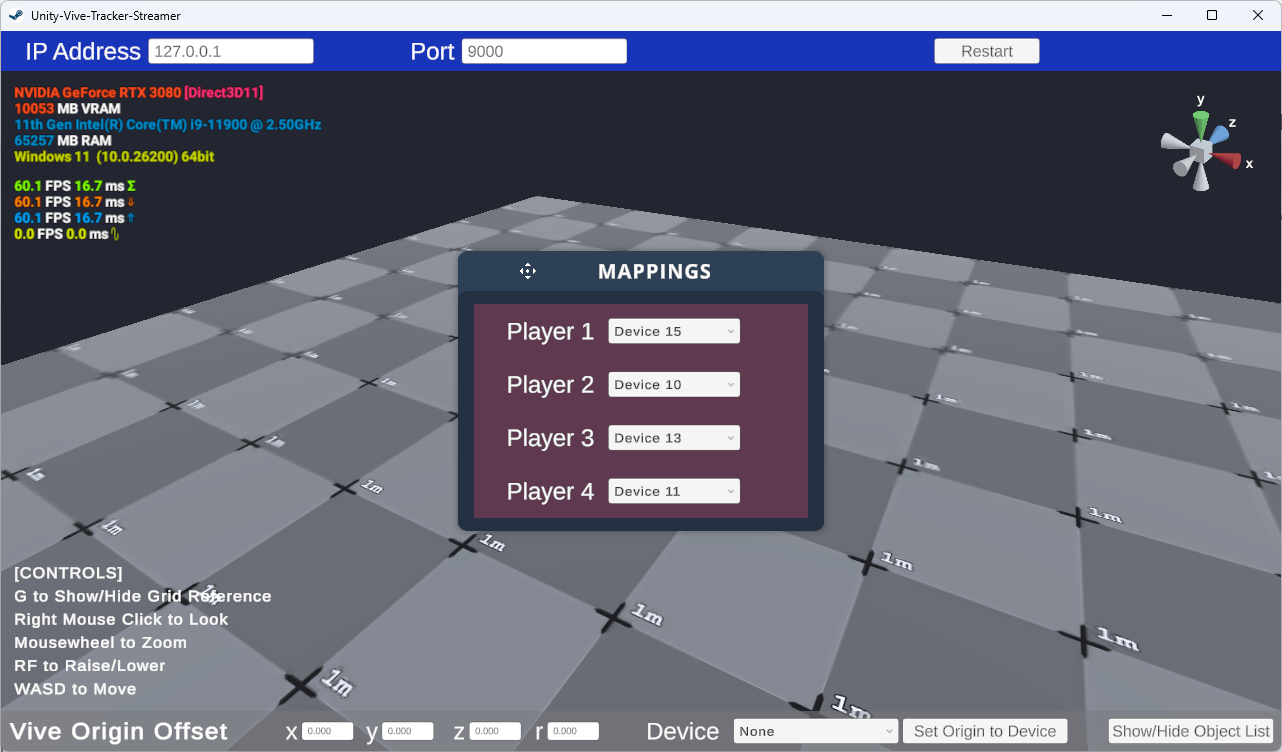Screen dimensions: 1282x752
Task: Click the Windows 11 version text
Action: tap(114, 157)
